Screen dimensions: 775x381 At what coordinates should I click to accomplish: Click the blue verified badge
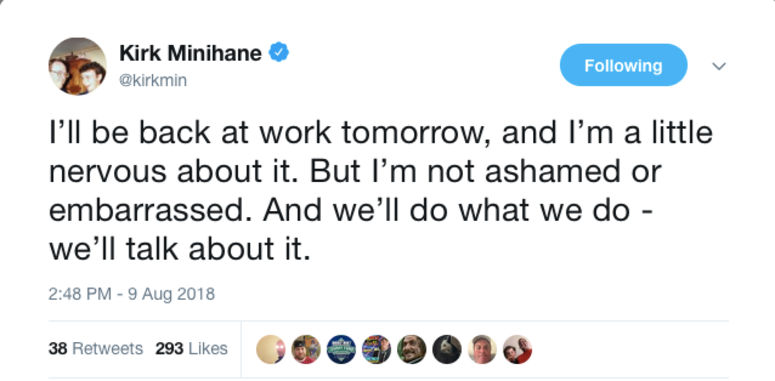[x=279, y=52]
